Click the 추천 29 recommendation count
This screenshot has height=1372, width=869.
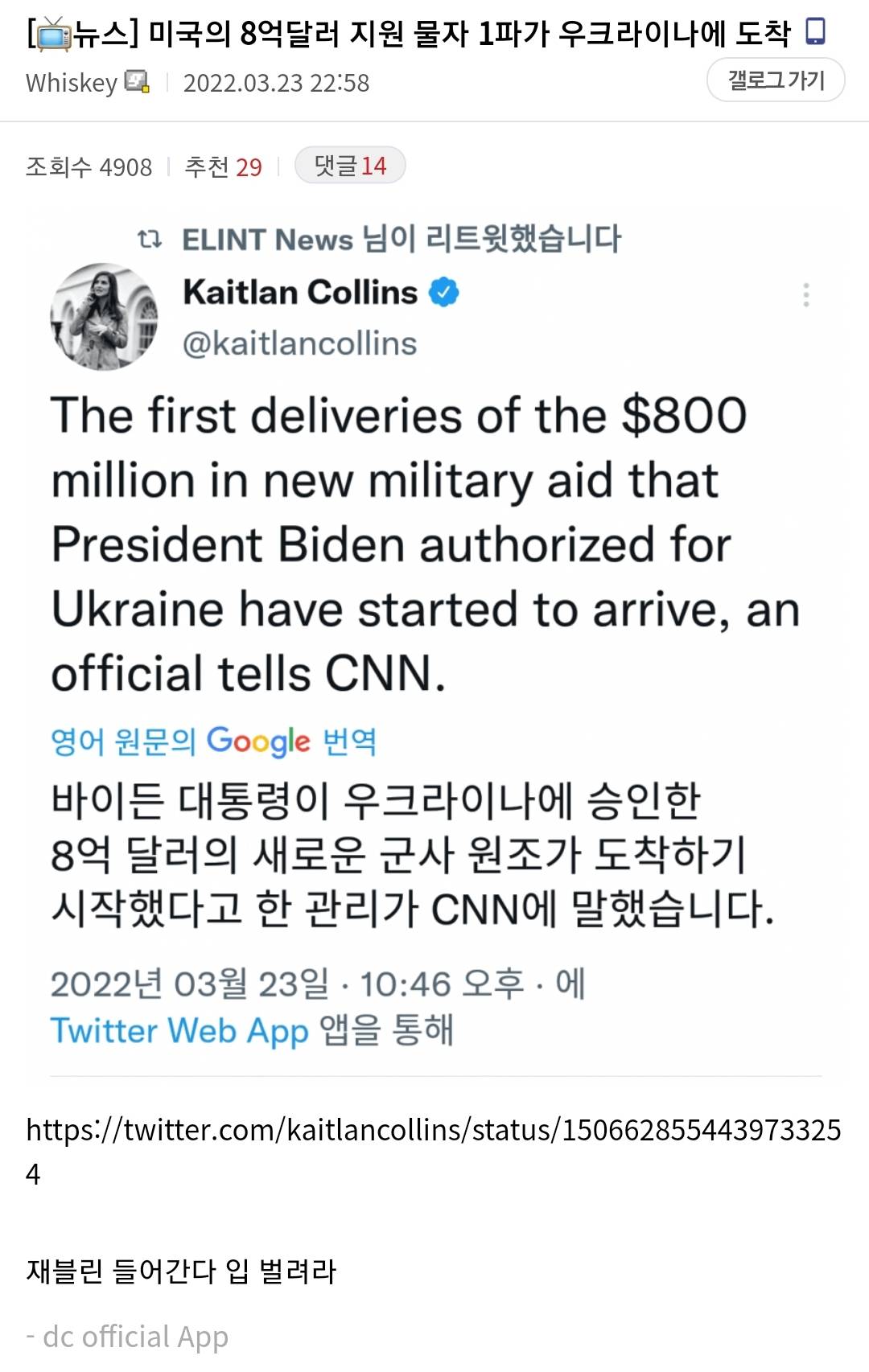click(x=223, y=166)
